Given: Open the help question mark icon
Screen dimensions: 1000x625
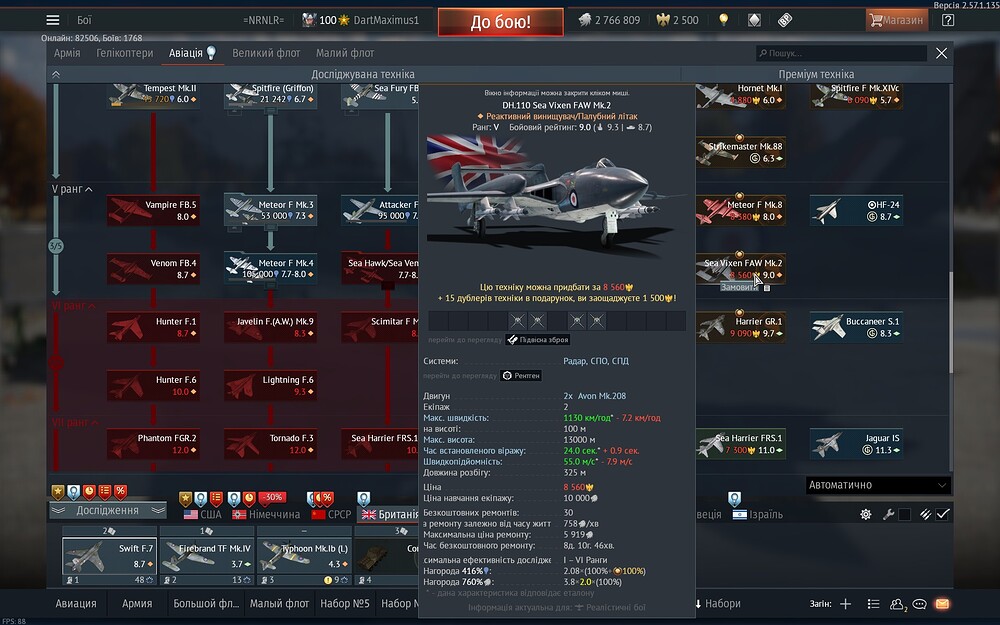Looking at the screenshot, I should pyautogui.click(x=948, y=20).
